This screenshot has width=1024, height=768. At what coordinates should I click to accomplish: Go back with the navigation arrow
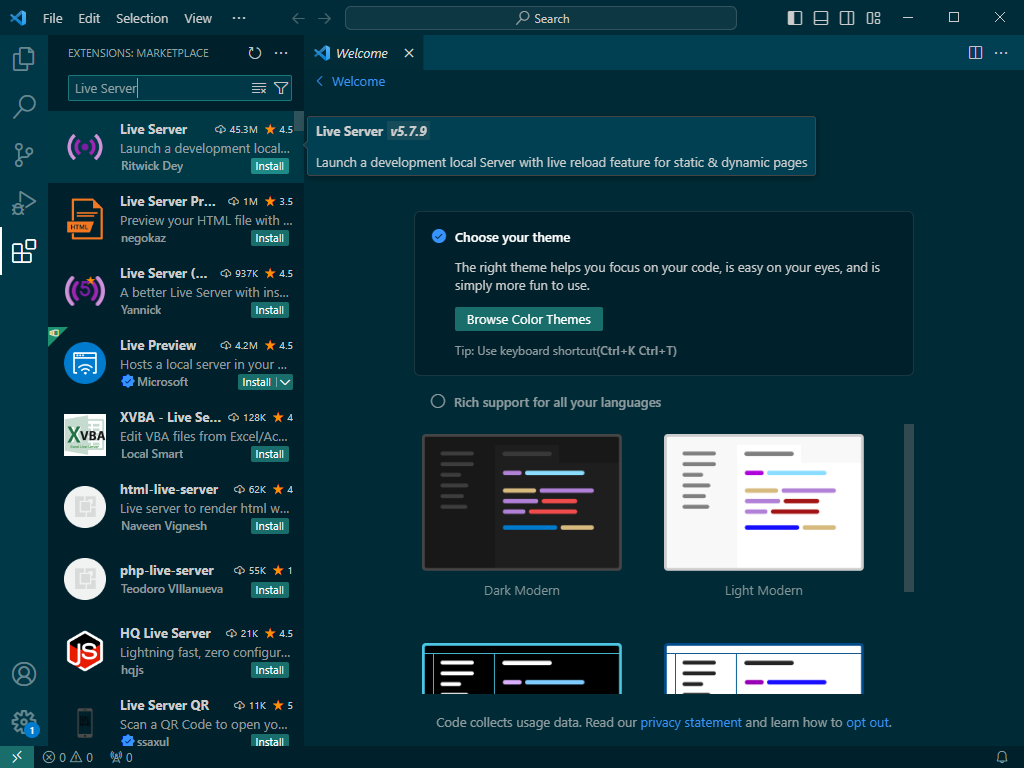pyautogui.click(x=298, y=18)
